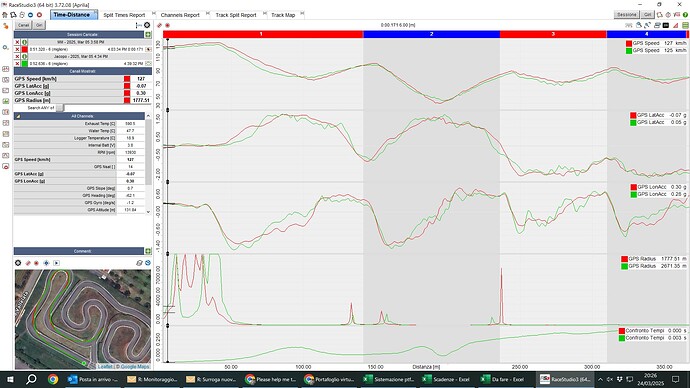
Task: Click the GPS Speed red color swatch
Action: (x=127, y=79)
